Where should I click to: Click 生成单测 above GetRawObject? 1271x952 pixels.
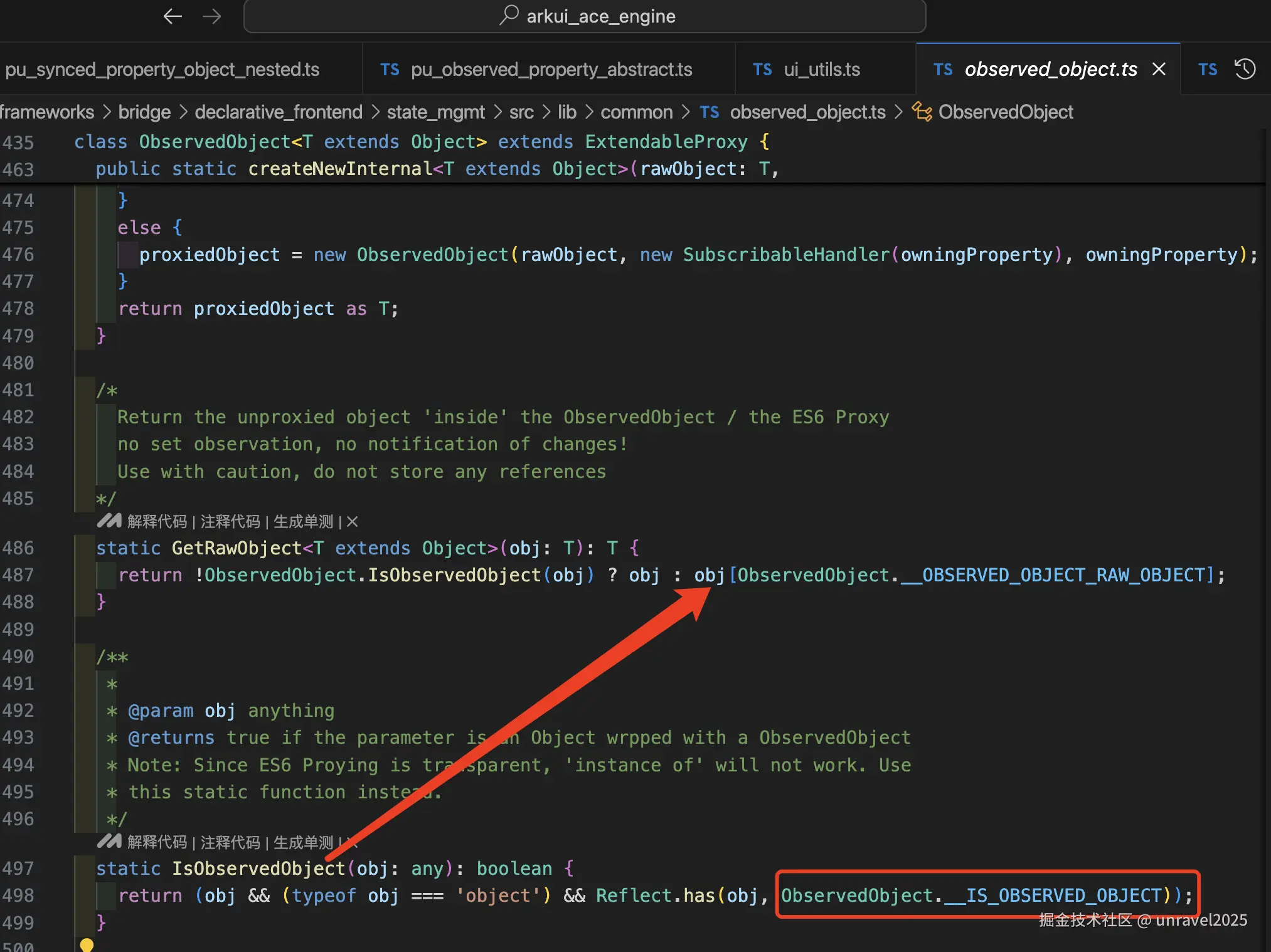click(x=303, y=521)
